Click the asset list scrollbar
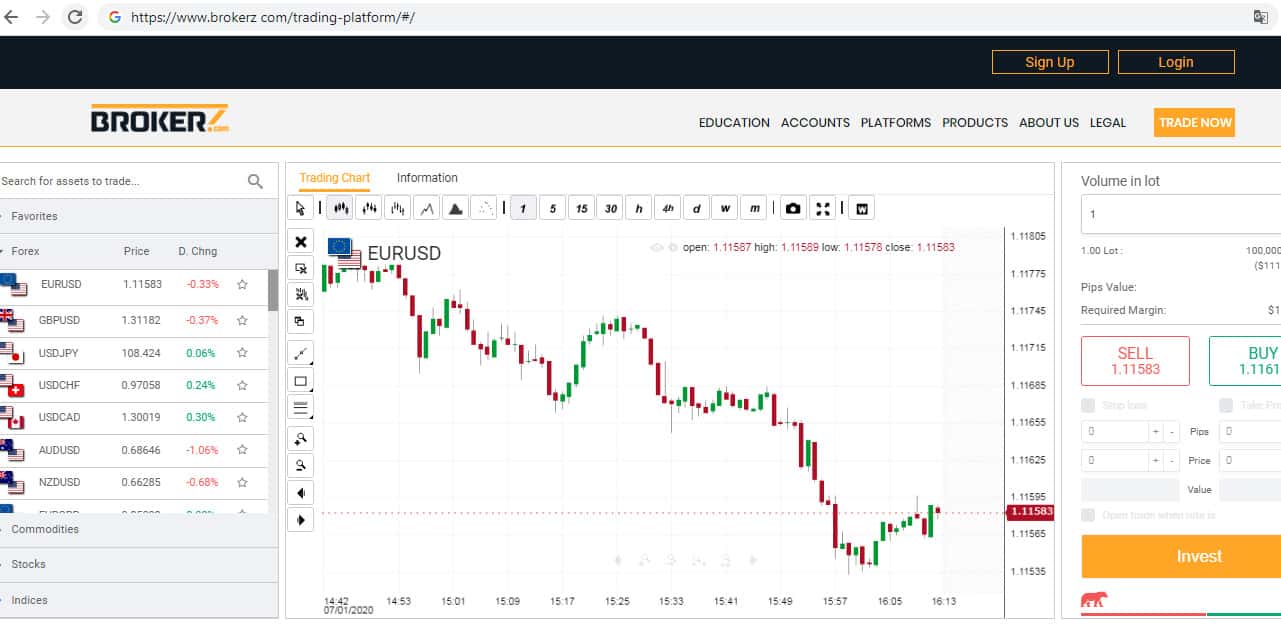 click(x=273, y=290)
